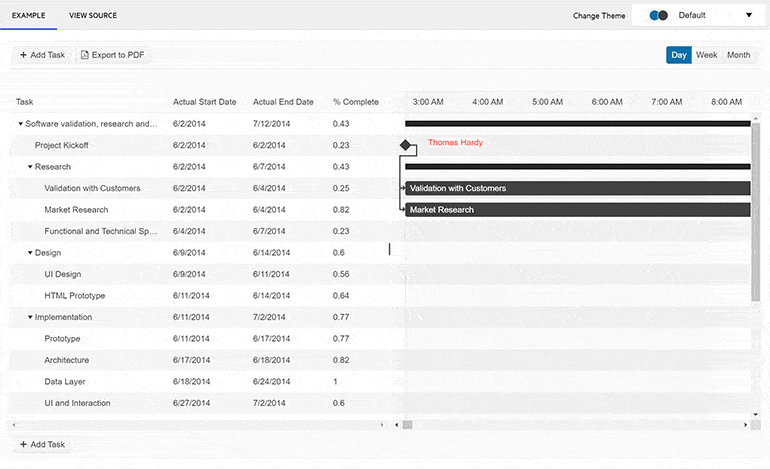Switch to the VIEW SOURCE tab

pos(93,15)
